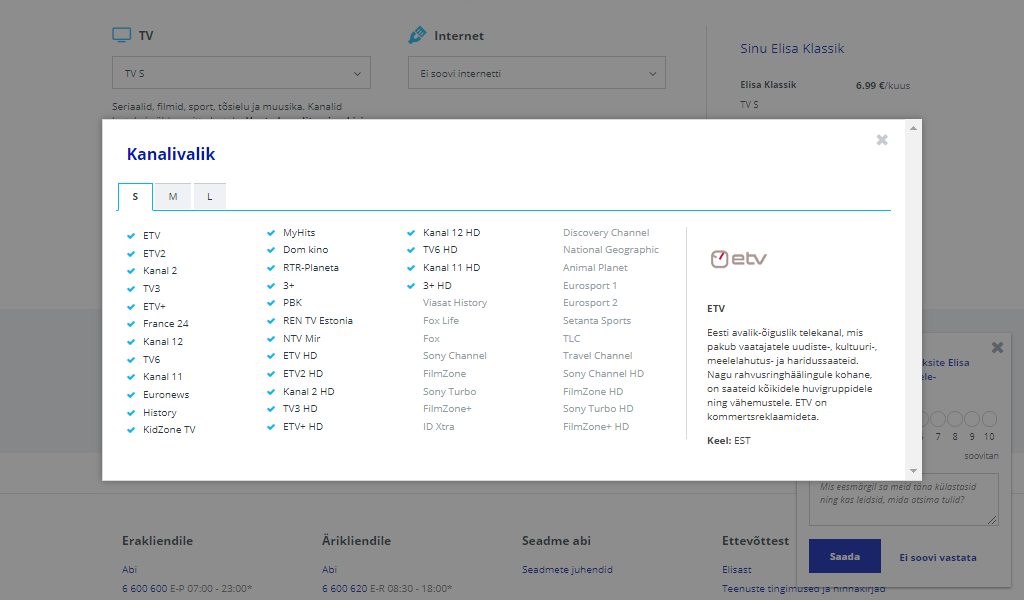Click checkmark next to ETV2 channel
Screen dimensions: 1024x600
click(x=131, y=254)
